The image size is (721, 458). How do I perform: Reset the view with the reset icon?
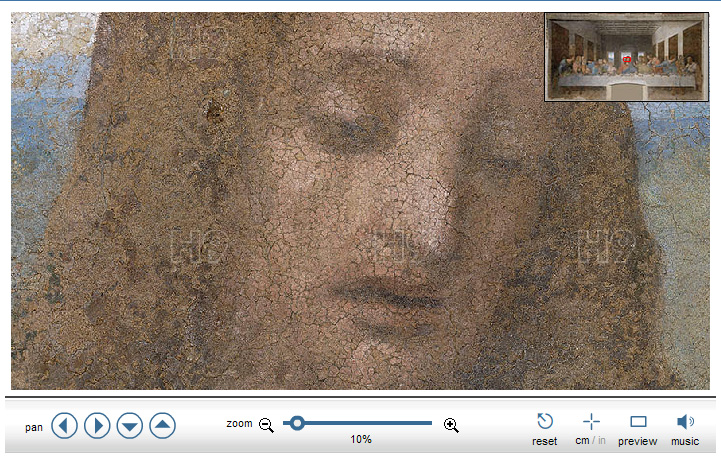coord(545,421)
